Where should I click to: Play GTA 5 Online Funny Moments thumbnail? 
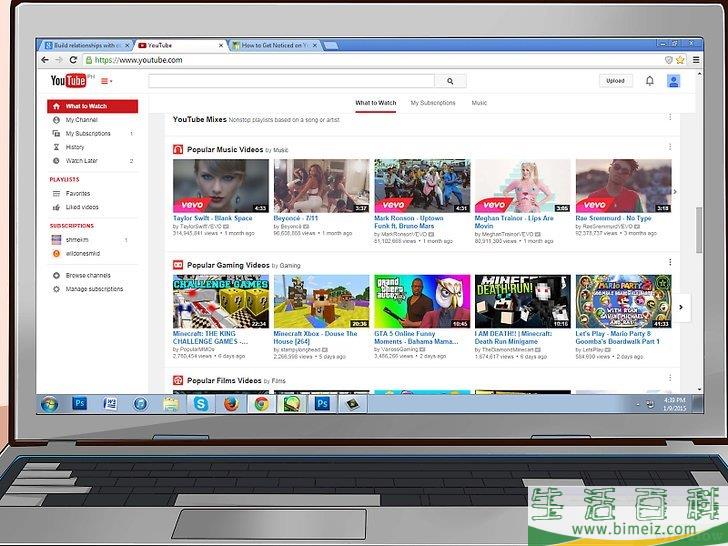point(422,301)
